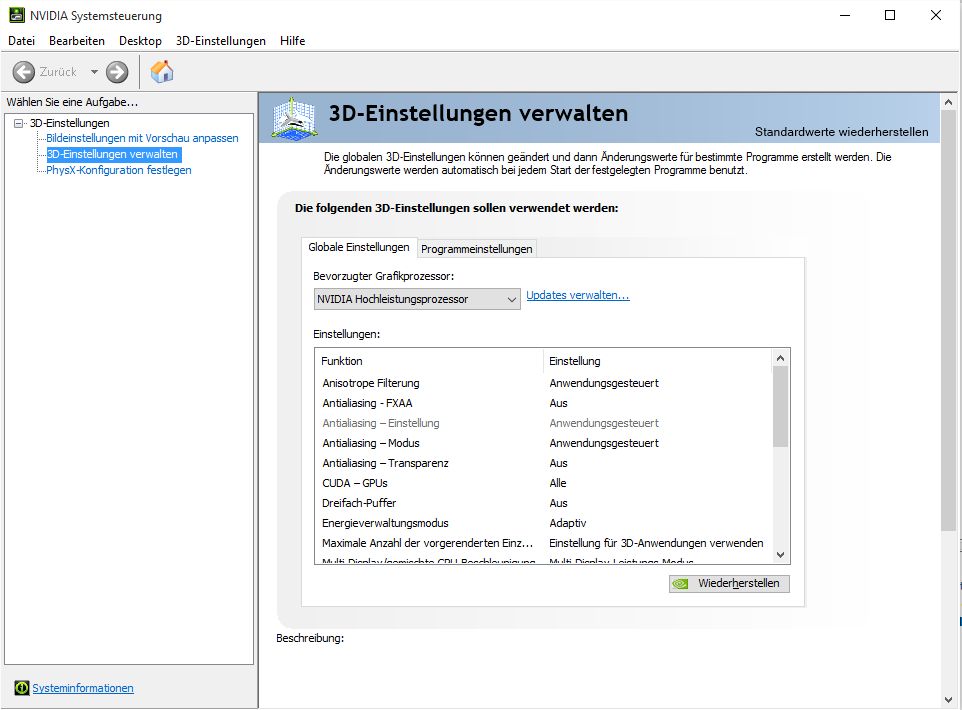The height and width of the screenshot is (710, 962).
Task: Click the Zurück back arrow icon
Action: (x=24, y=72)
